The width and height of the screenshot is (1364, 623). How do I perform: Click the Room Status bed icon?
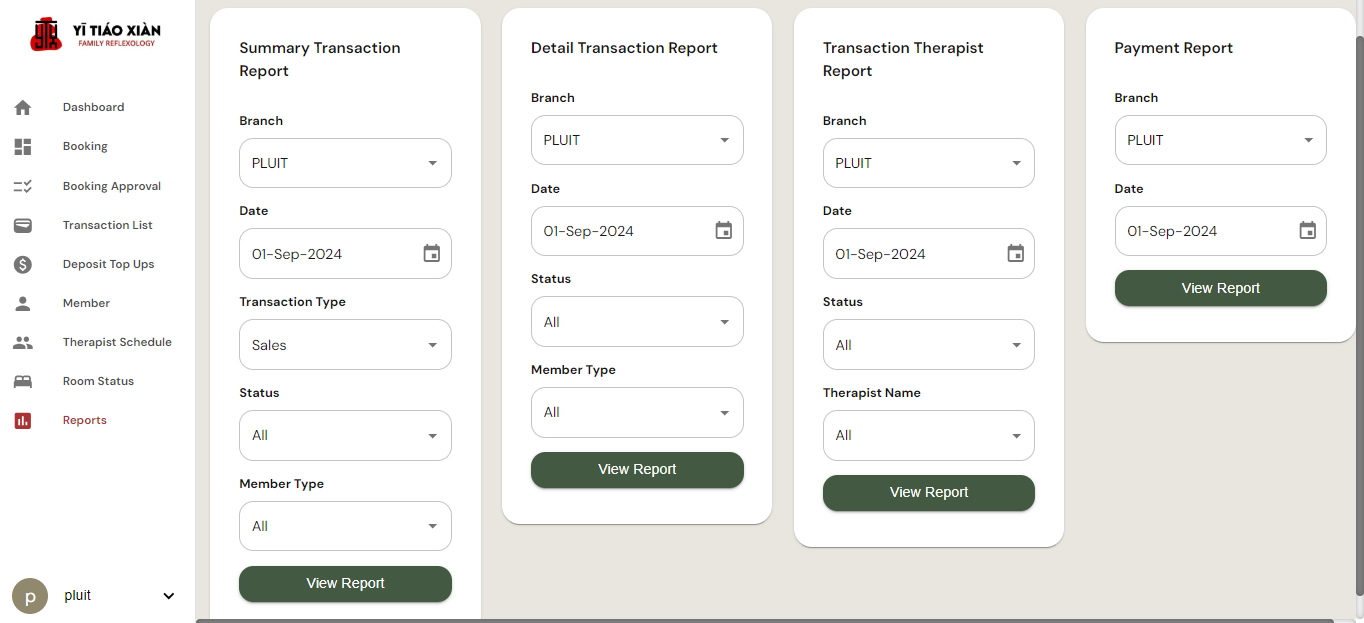(x=23, y=381)
